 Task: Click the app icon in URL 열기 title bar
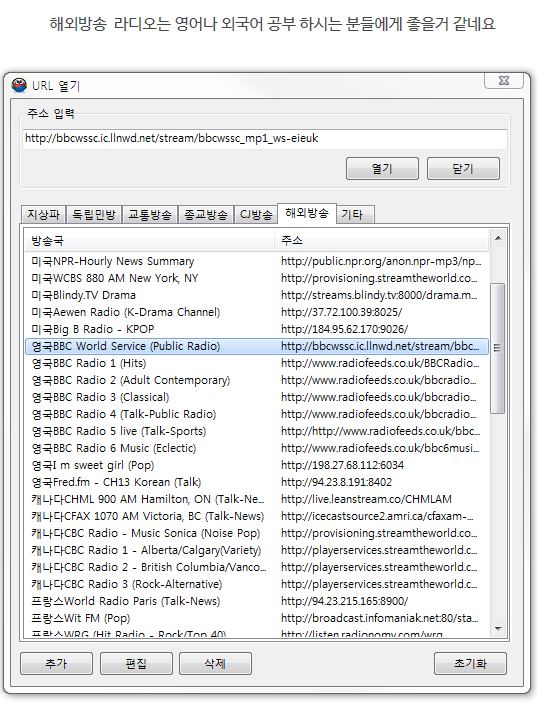click(x=19, y=85)
